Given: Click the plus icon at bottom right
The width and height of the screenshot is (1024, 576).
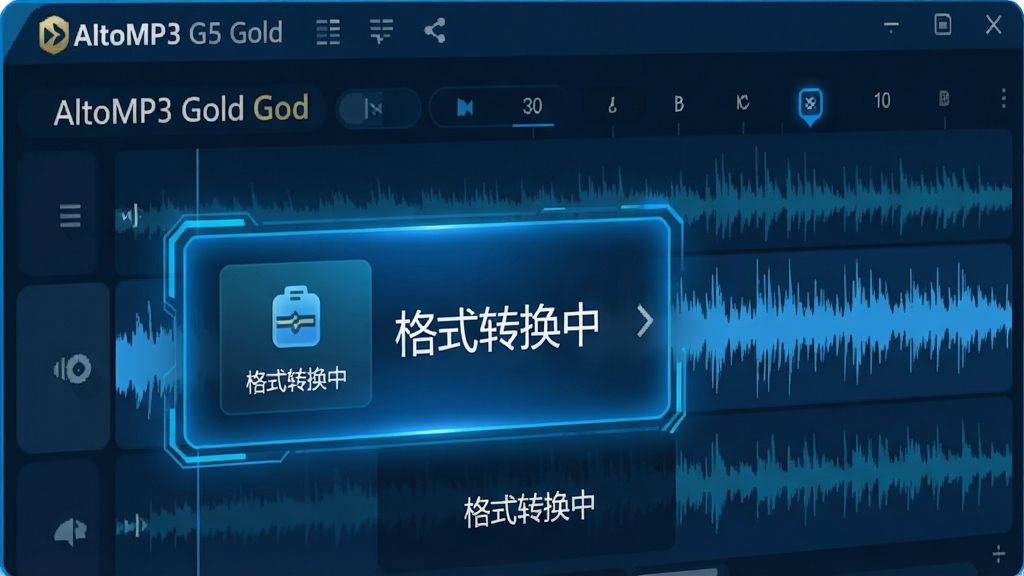Looking at the screenshot, I should tap(999, 554).
